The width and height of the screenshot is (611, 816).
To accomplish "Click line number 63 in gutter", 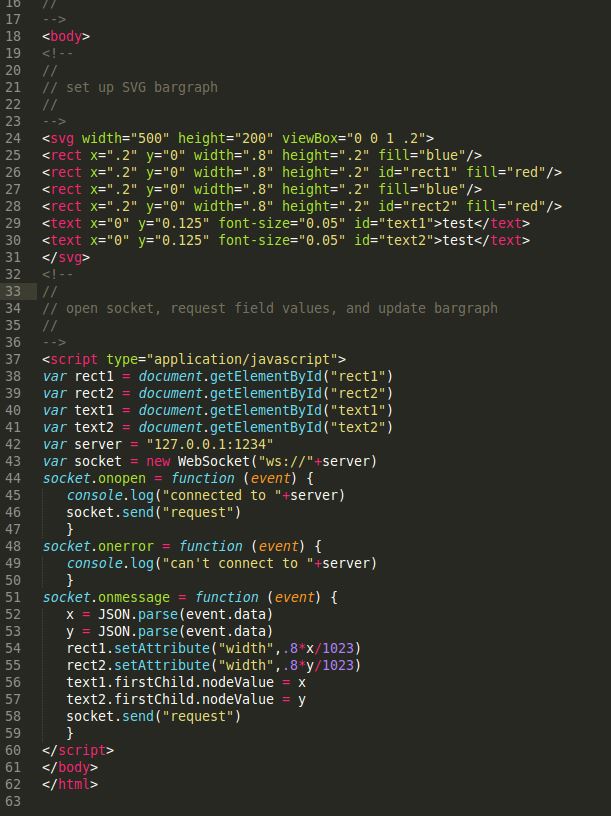I will point(13,801).
